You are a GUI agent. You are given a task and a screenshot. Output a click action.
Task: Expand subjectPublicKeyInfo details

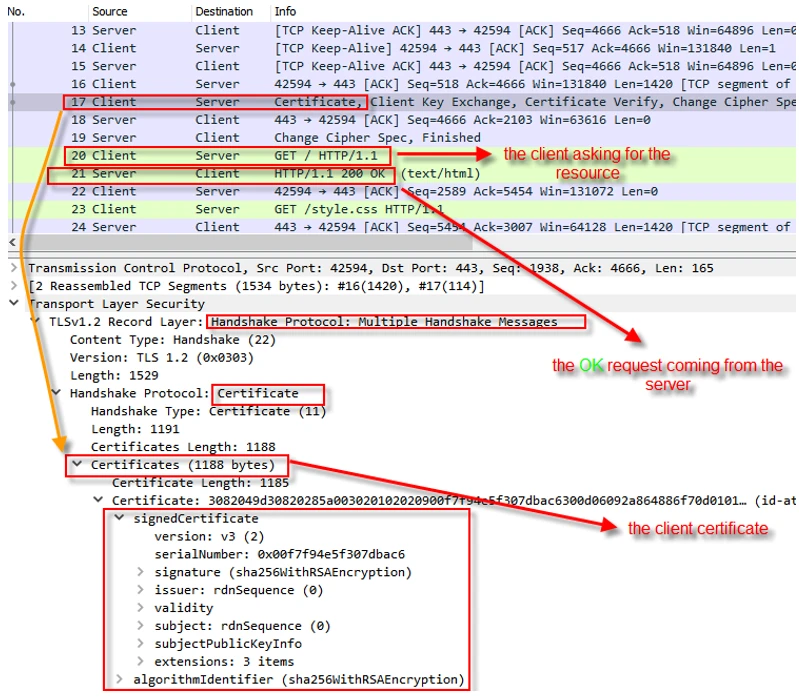(140, 644)
